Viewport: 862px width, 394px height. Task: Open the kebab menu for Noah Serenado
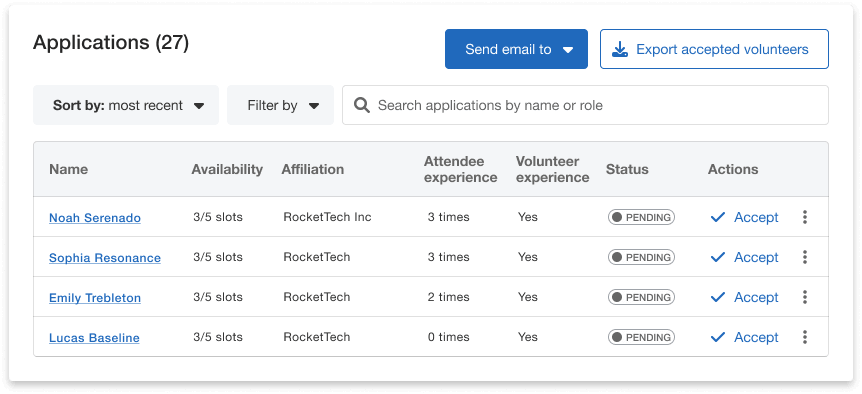(804, 217)
